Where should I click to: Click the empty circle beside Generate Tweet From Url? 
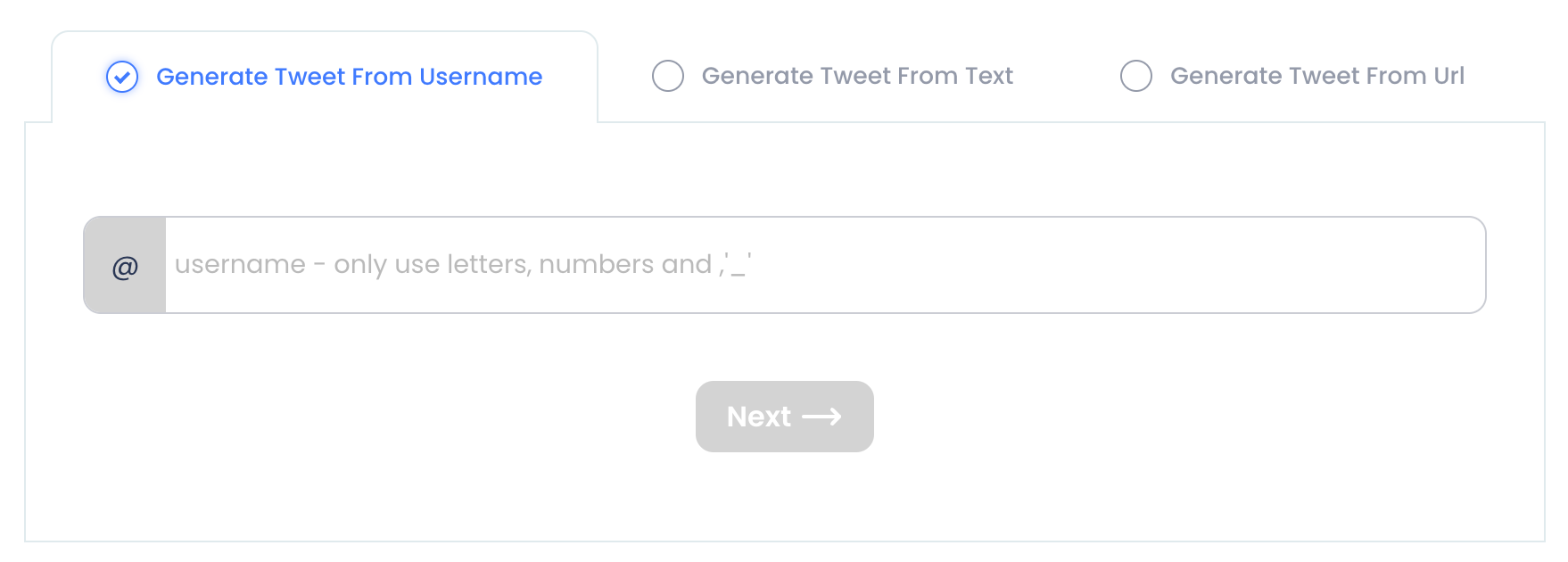tap(1136, 77)
